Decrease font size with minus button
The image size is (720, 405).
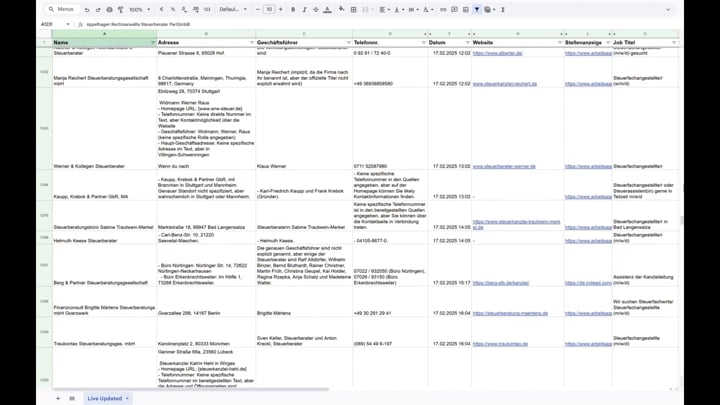[x=258, y=10]
